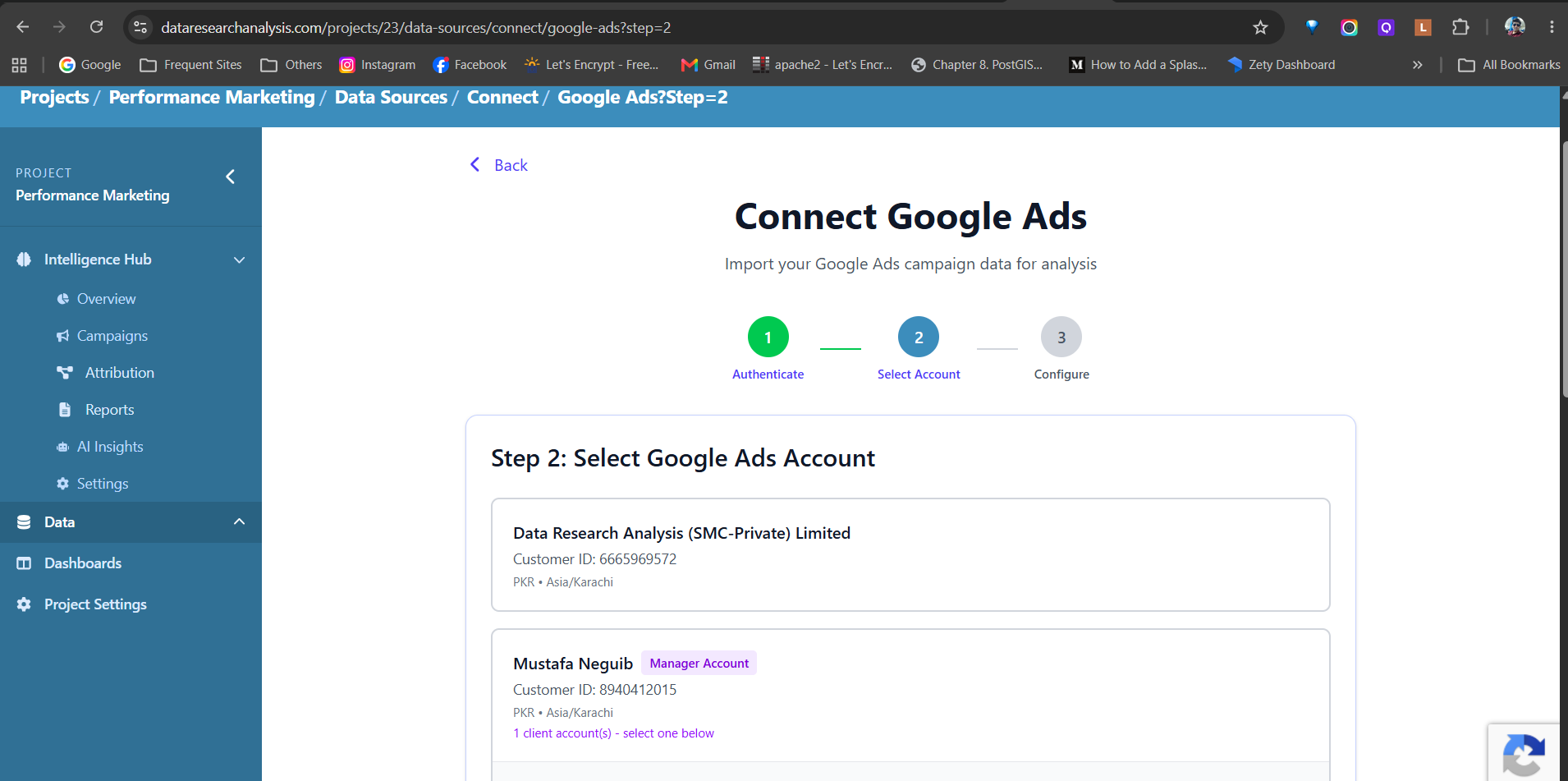Click the colorful circle extension icon
Image resolution: width=1568 pixels, height=781 pixels.
point(1349,27)
